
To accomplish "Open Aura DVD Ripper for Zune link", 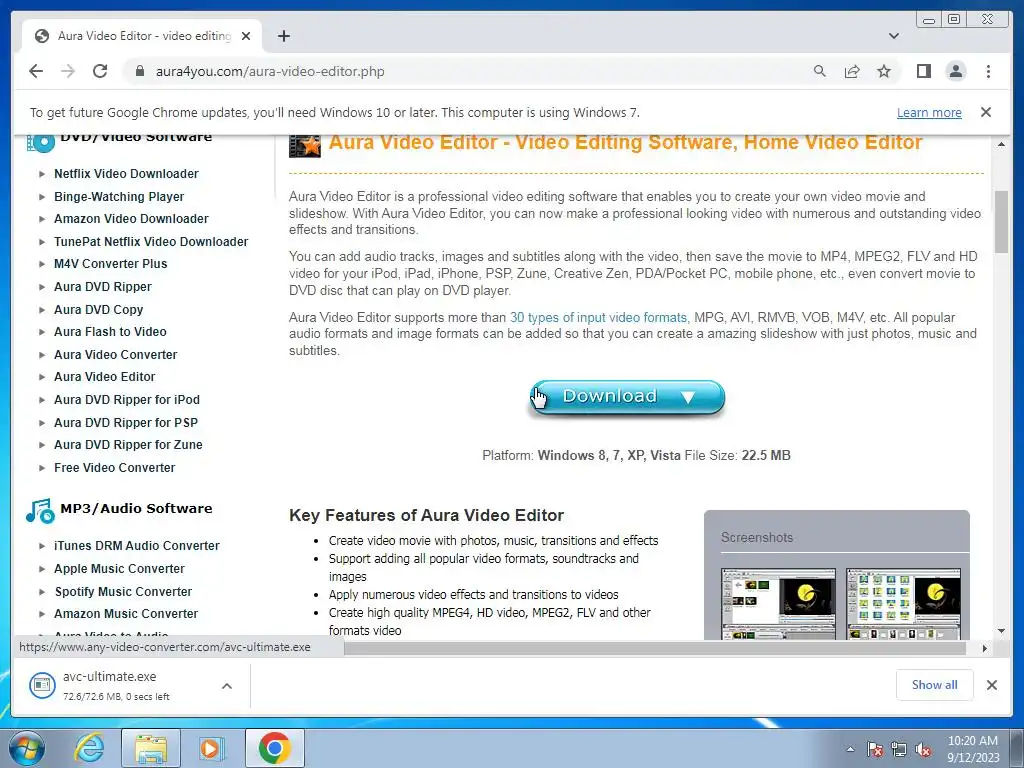I will tap(128, 445).
